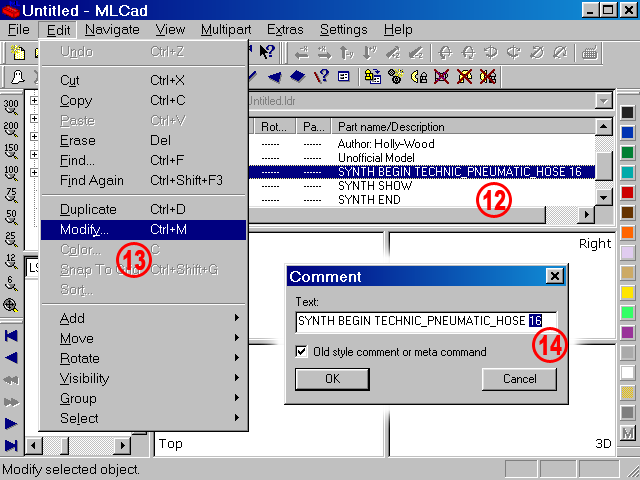Set zoom to 150 percent

11,151
